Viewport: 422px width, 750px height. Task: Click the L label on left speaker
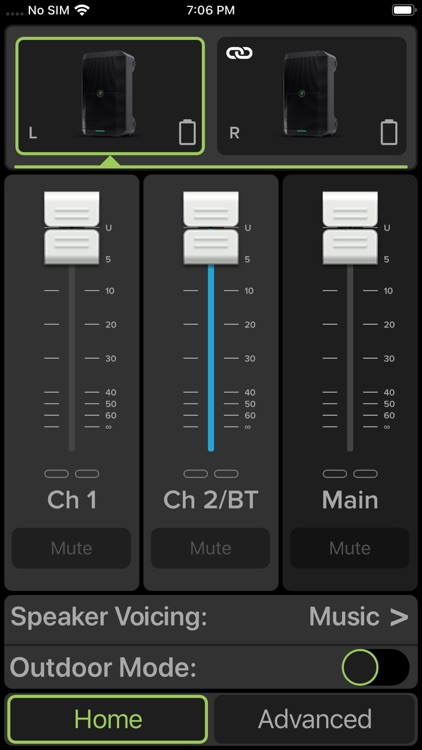33,133
